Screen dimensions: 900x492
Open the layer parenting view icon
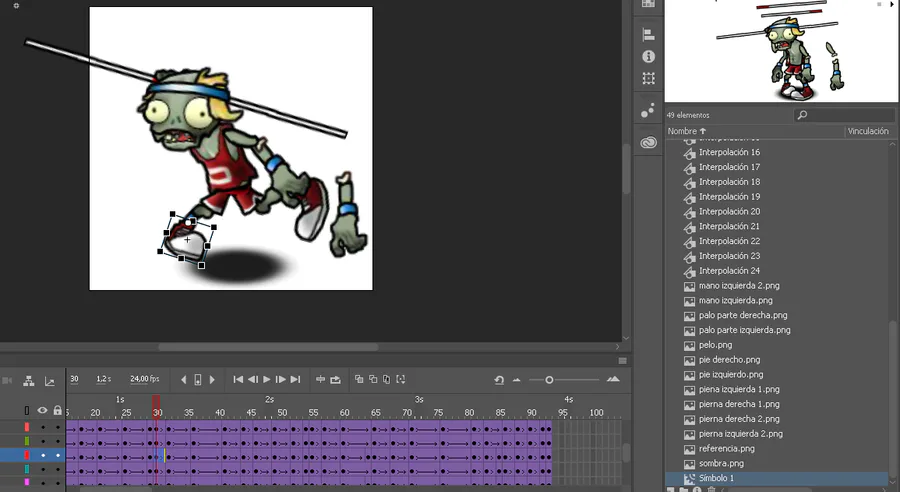pos(29,381)
